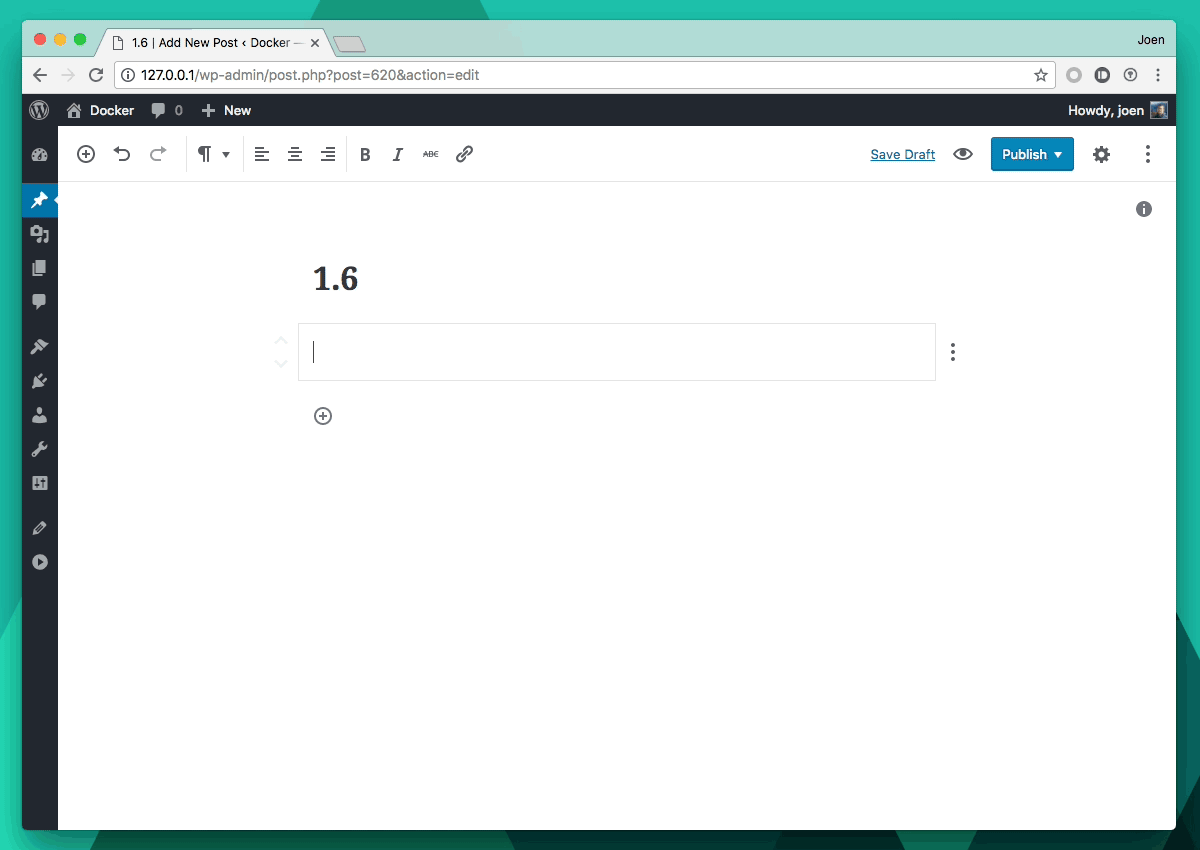1200x850 pixels.
Task: Click the block inserter plus icon in toolbar
Action: coord(86,154)
